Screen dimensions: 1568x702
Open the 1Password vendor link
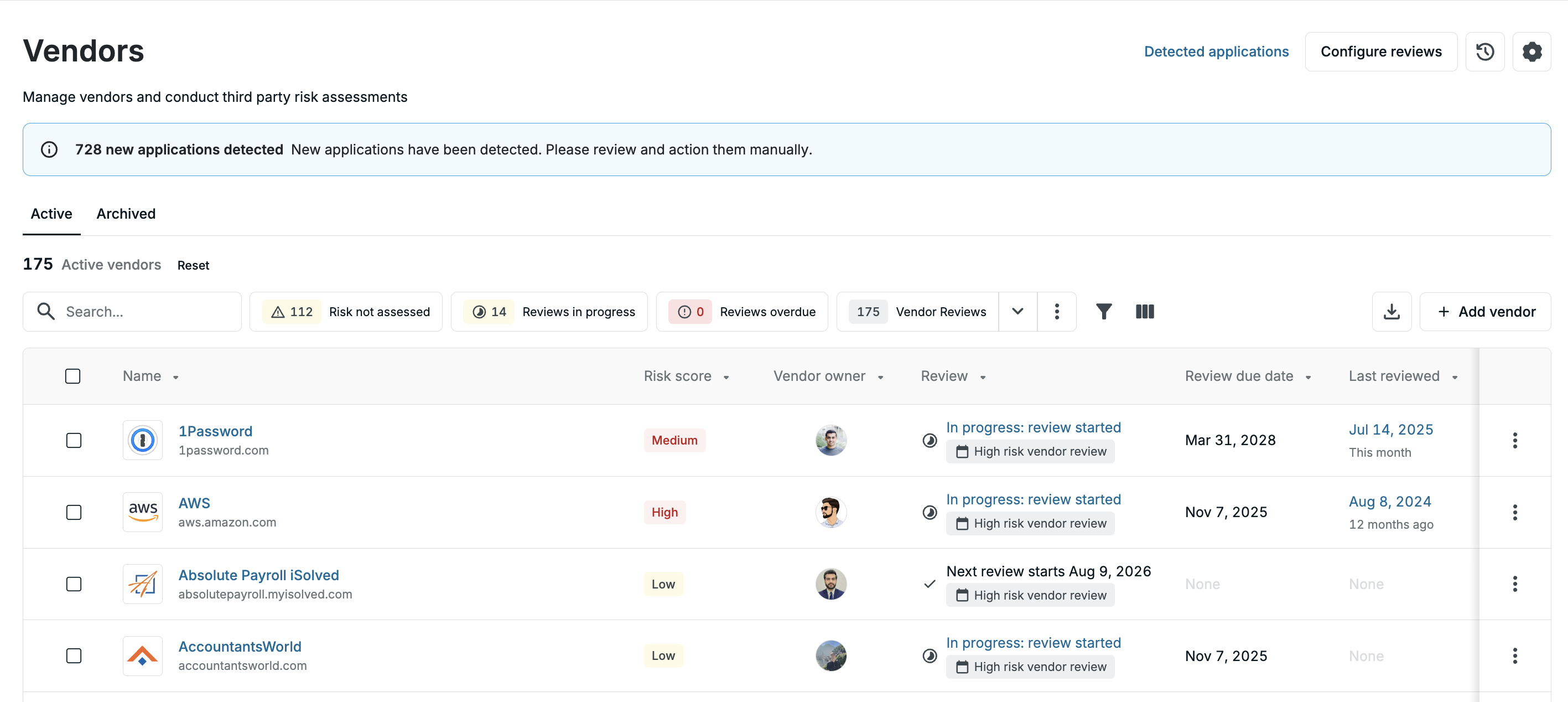[215, 431]
